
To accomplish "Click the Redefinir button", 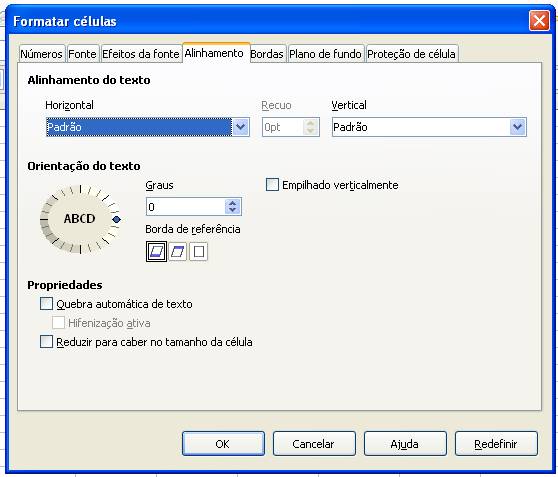I will pyautogui.click(x=496, y=444).
